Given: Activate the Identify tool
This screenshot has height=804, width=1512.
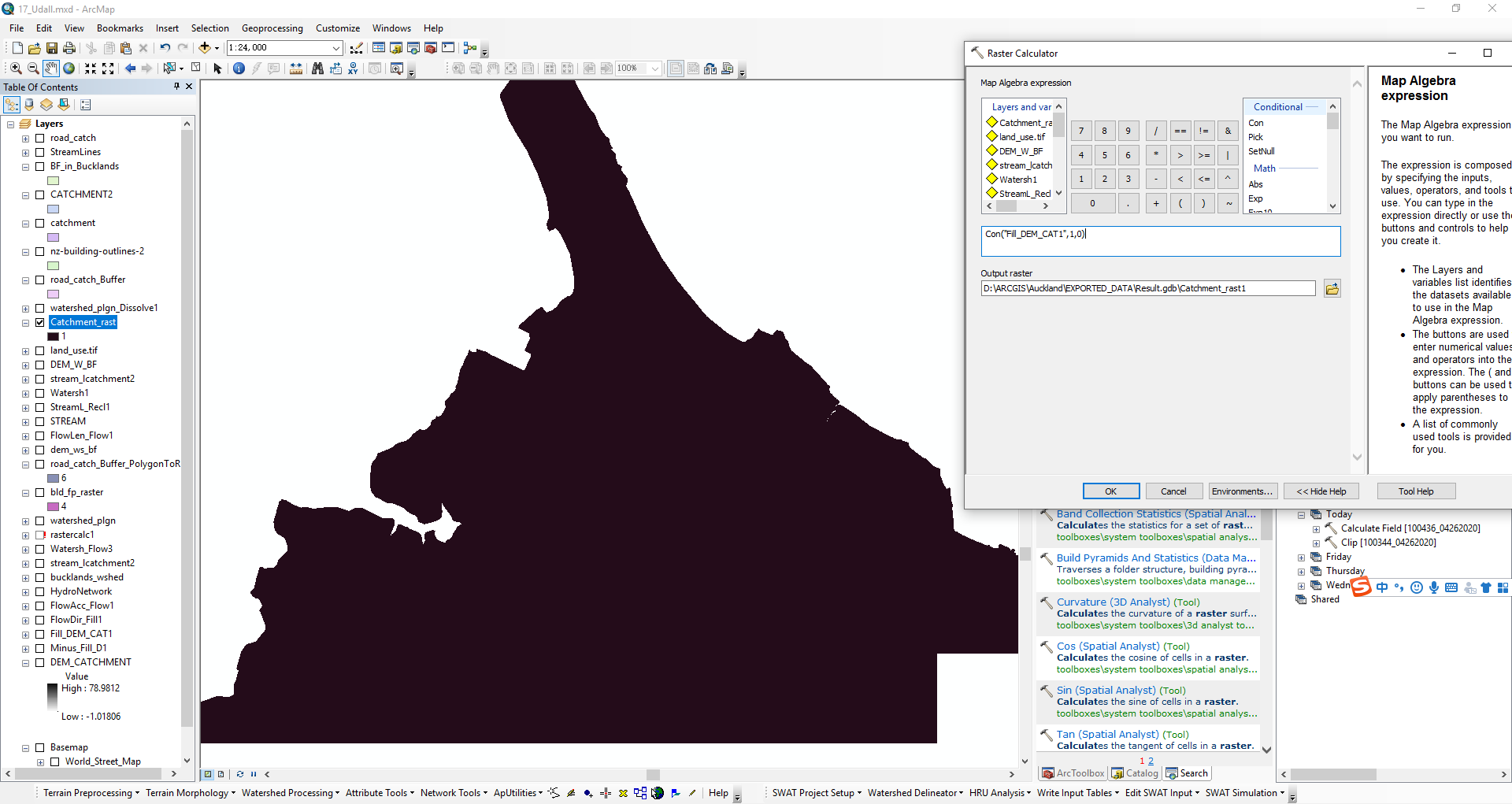Looking at the screenshot, I should pyautogui.click(x=239, y=69).
